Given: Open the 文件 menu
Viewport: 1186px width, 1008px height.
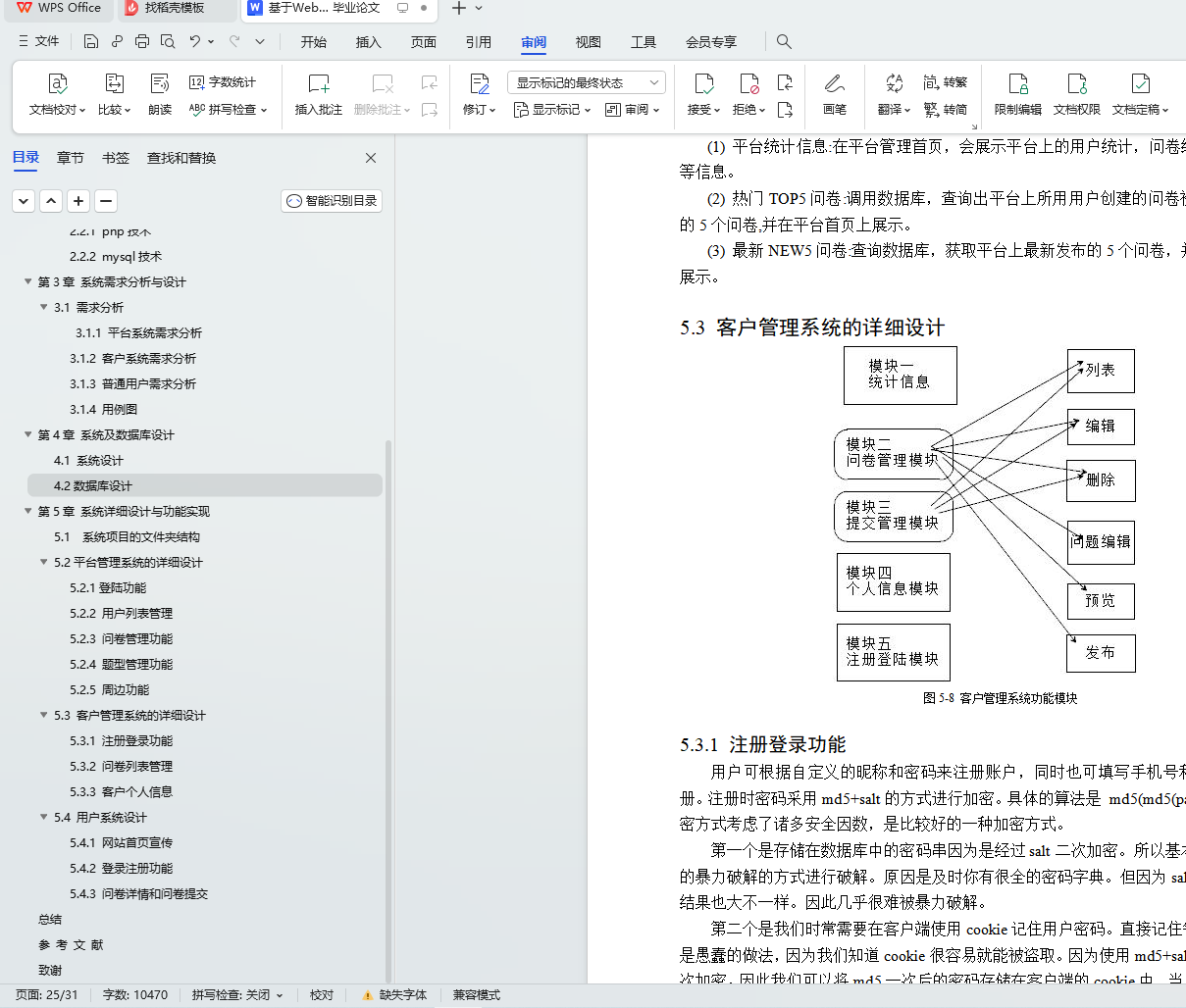Looking at the screenshot, I should [x=39, y=41].
